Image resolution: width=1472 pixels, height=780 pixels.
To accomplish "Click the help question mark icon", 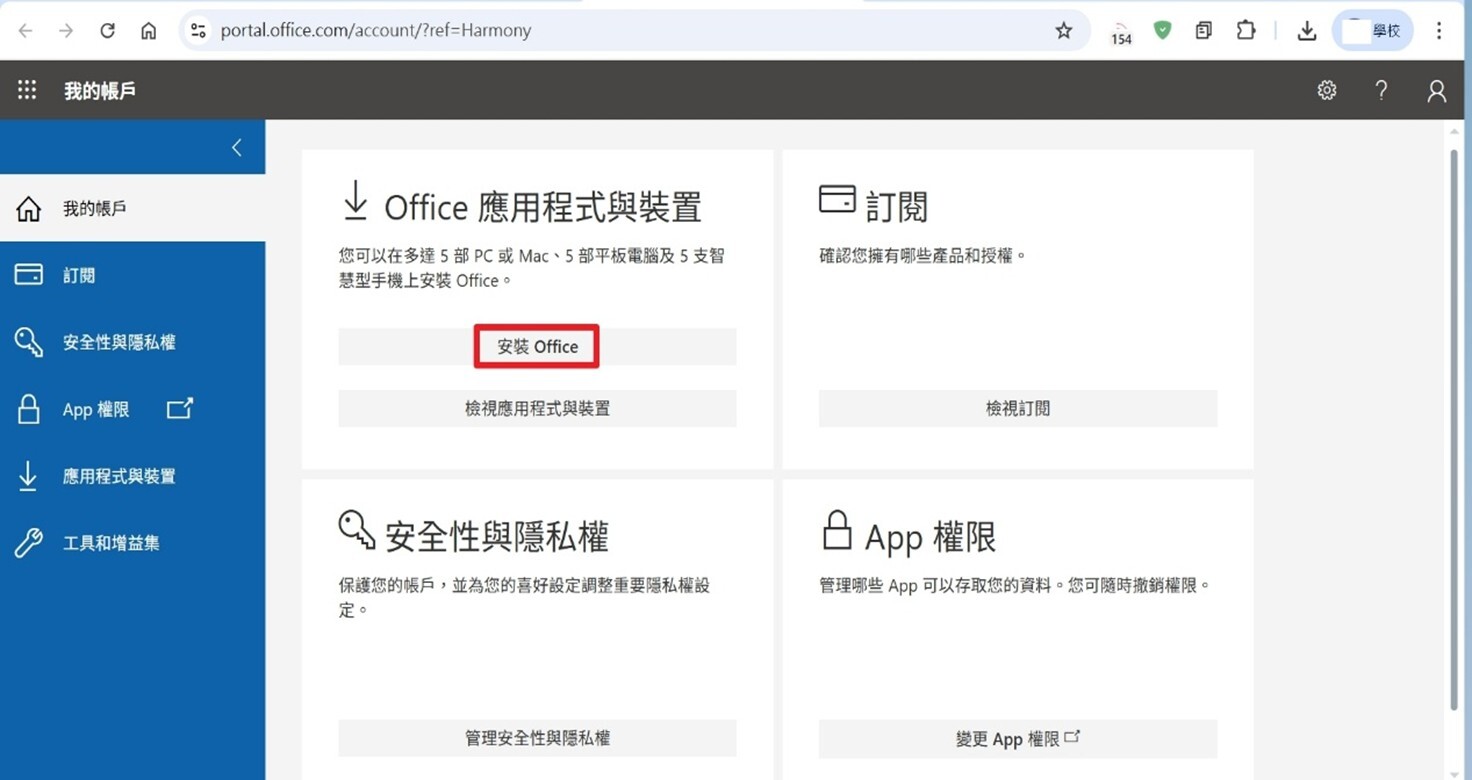I will click(1381, 91).
